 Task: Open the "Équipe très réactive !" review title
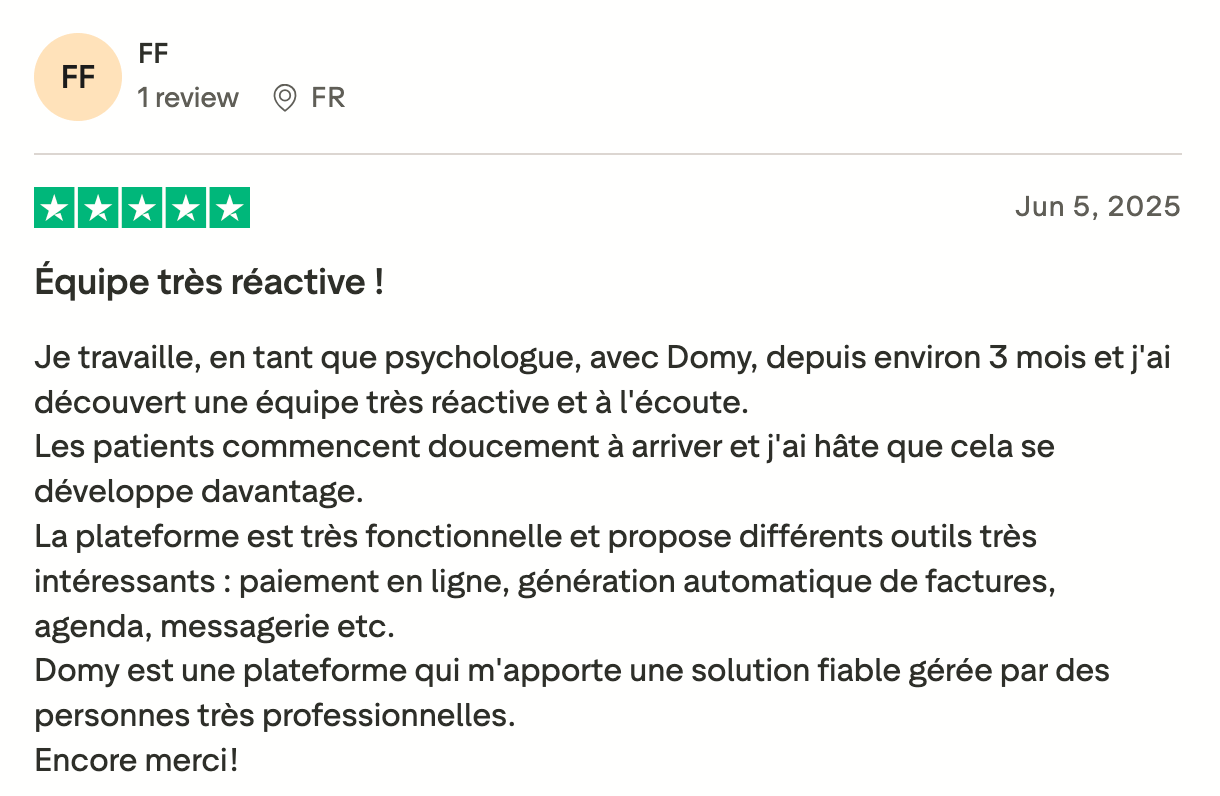point(209,283)
